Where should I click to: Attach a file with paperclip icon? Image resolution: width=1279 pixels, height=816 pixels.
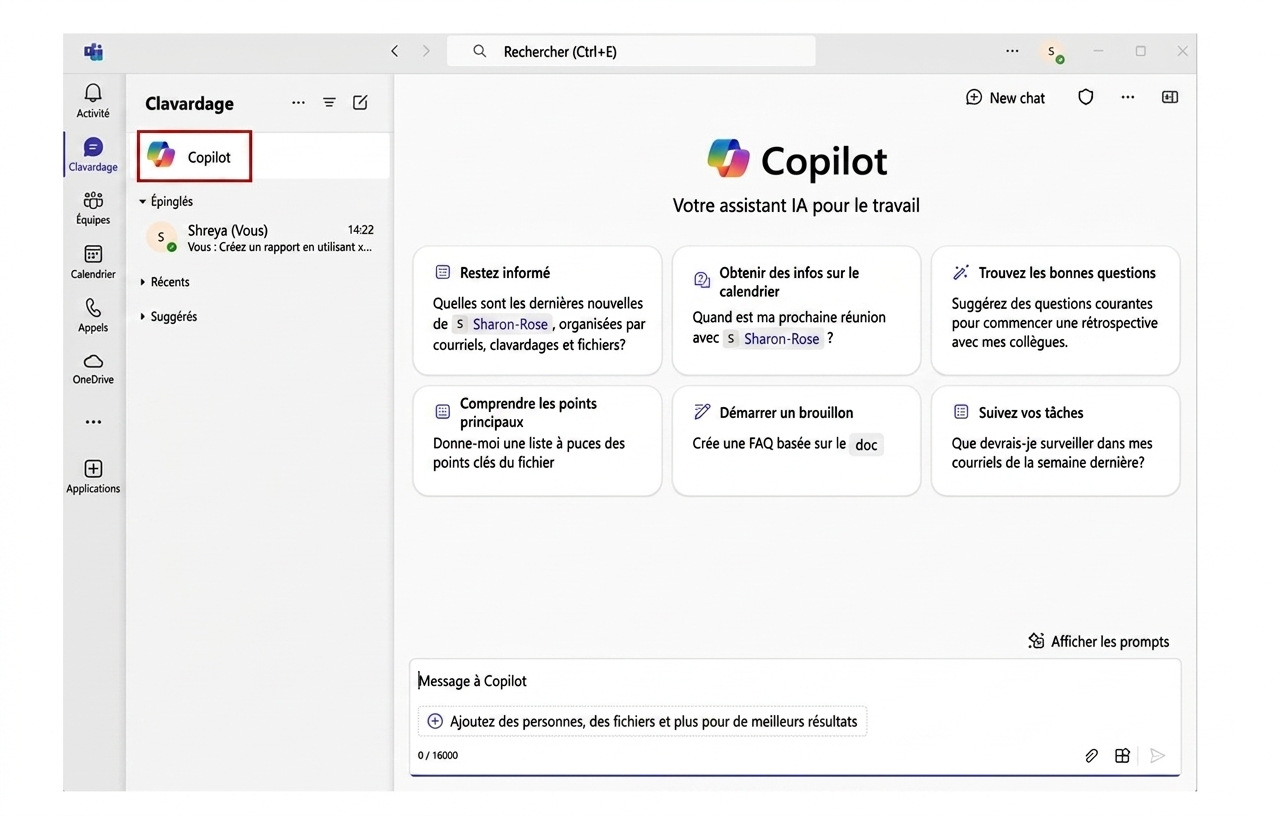[x=1091, y=756]
